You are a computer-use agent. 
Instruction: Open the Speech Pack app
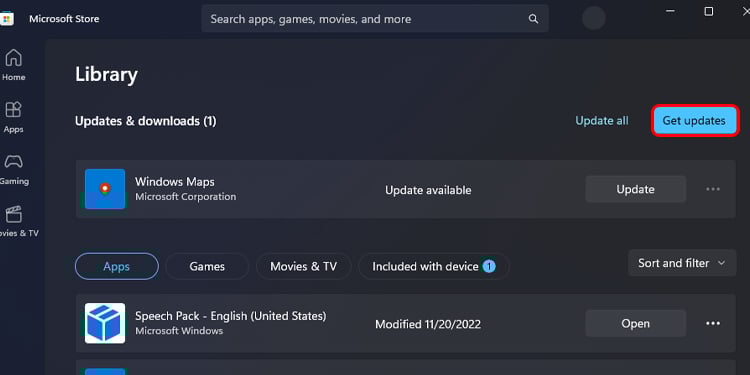click(x=636, y=324)
